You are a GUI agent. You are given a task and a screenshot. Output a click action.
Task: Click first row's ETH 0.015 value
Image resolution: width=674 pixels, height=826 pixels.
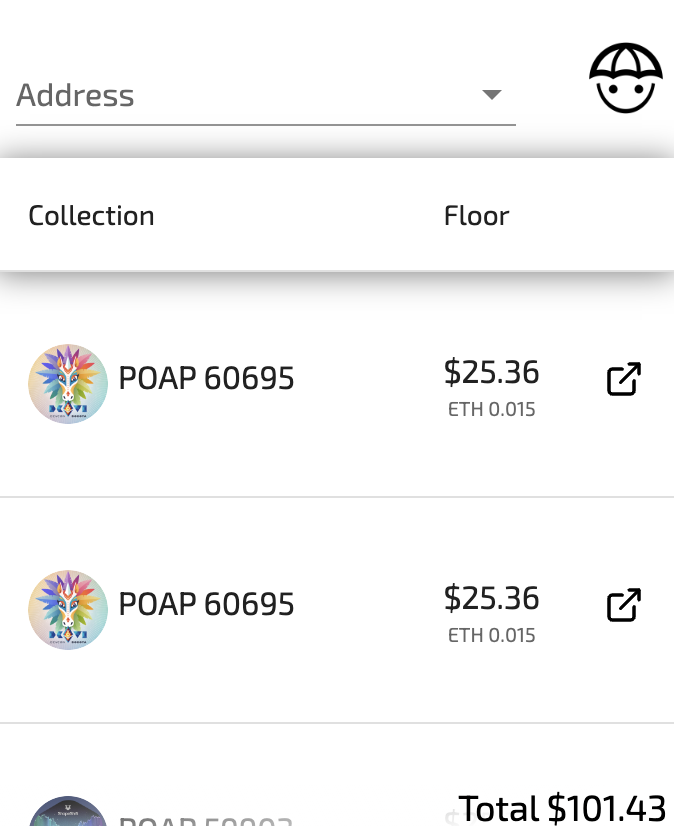pyautogui.click(x=491, y=410)
